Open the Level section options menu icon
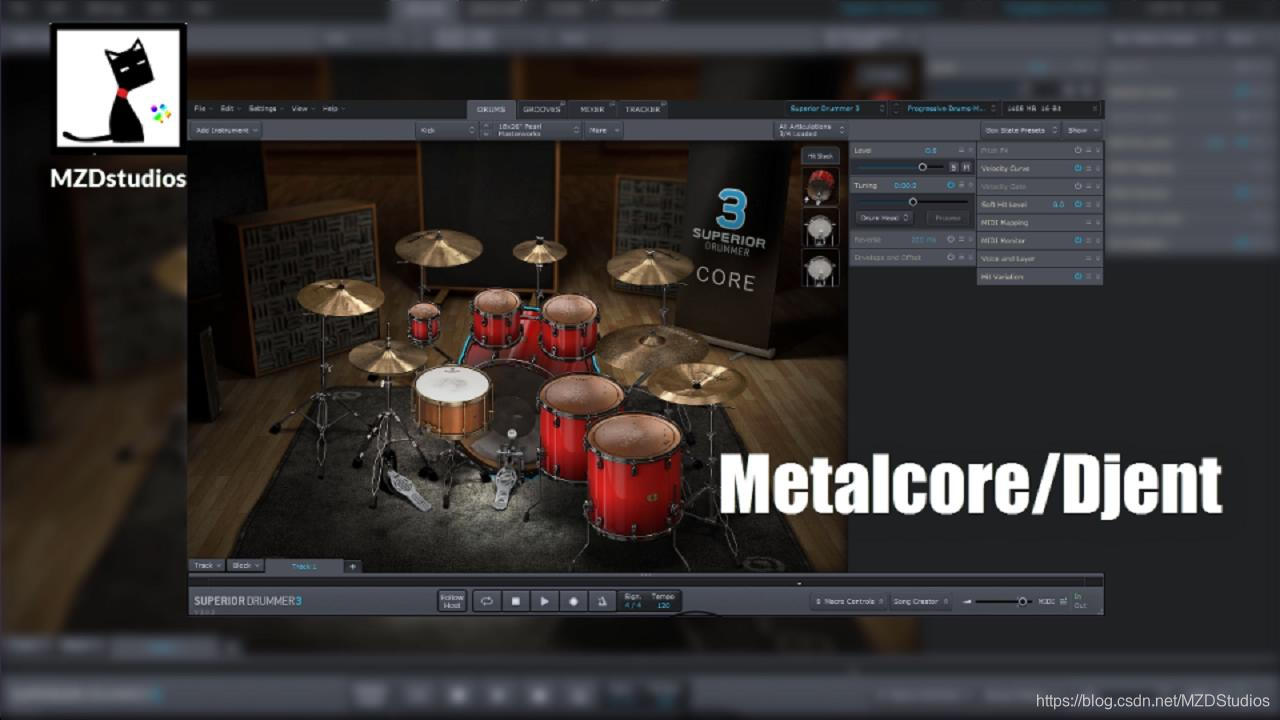Viewport: 1280px width, 720px height. coord(961,150)
